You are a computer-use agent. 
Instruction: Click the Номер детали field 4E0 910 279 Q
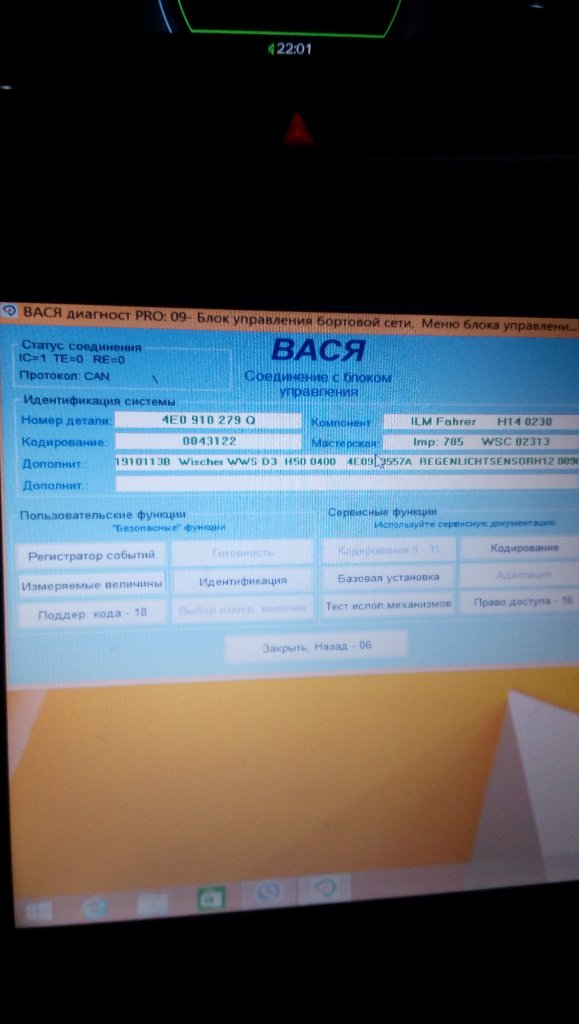pyautogui.click(x=208, y=420)
